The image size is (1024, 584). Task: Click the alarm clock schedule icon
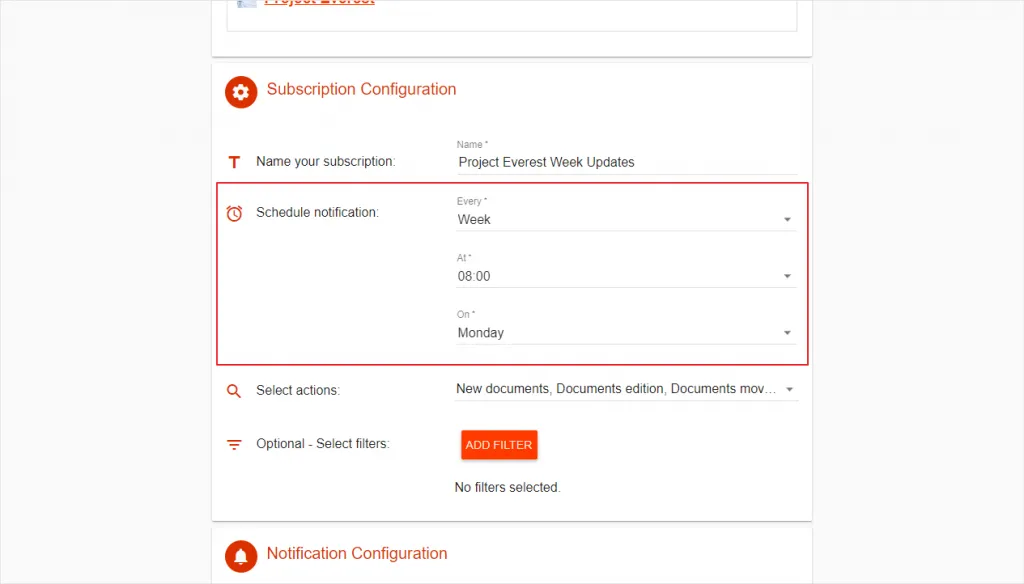[x=234, y=213]
